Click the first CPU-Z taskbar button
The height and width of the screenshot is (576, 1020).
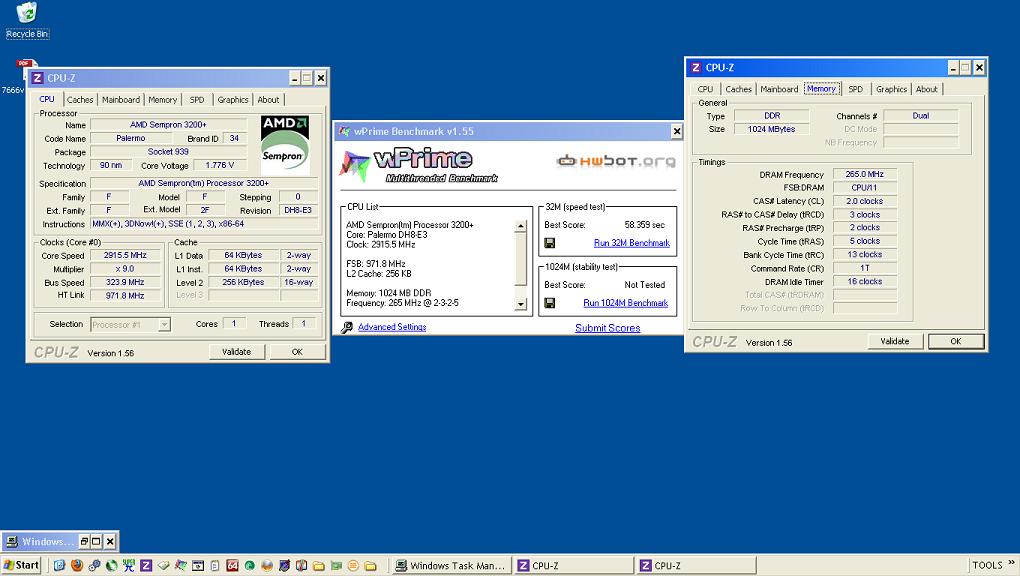573,566
